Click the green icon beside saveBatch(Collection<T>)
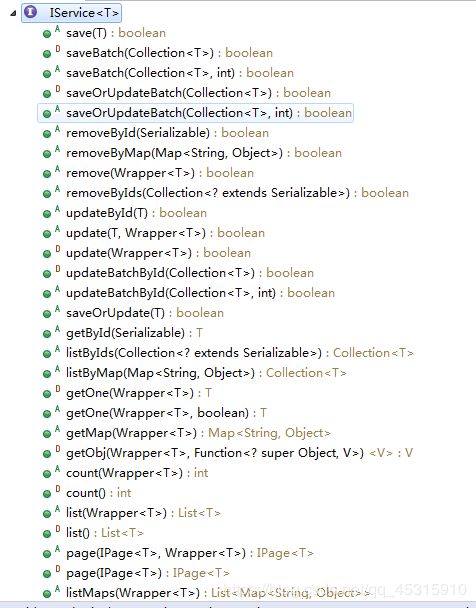 coord(47,54)
